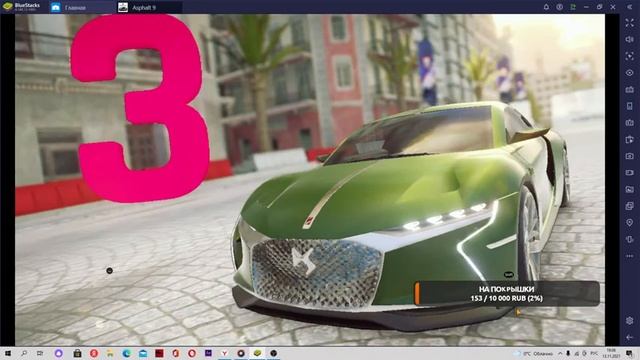The width and height of the screenshot is (640, 360).
Task: Click the green icon beside minimize
Action: [573, 7]
